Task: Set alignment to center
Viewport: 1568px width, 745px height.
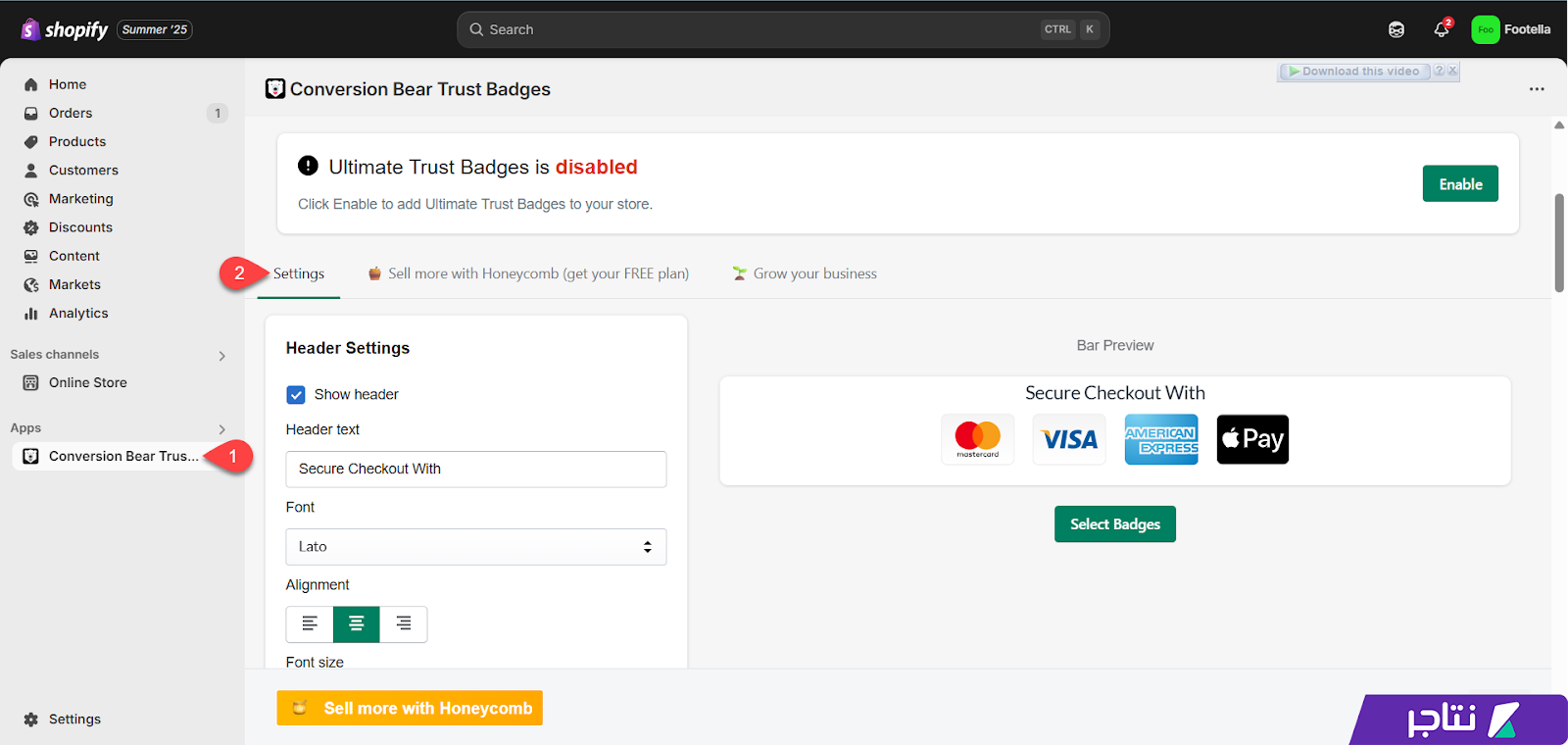Action: (x=357, y=623)
